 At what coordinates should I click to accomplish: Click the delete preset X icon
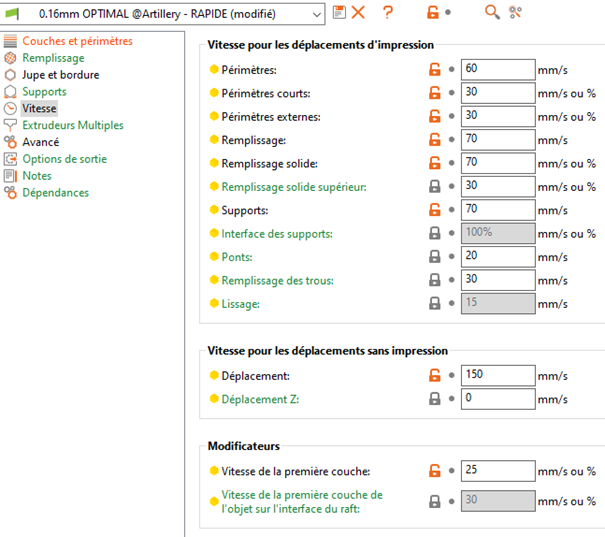(x=358, y=12)
